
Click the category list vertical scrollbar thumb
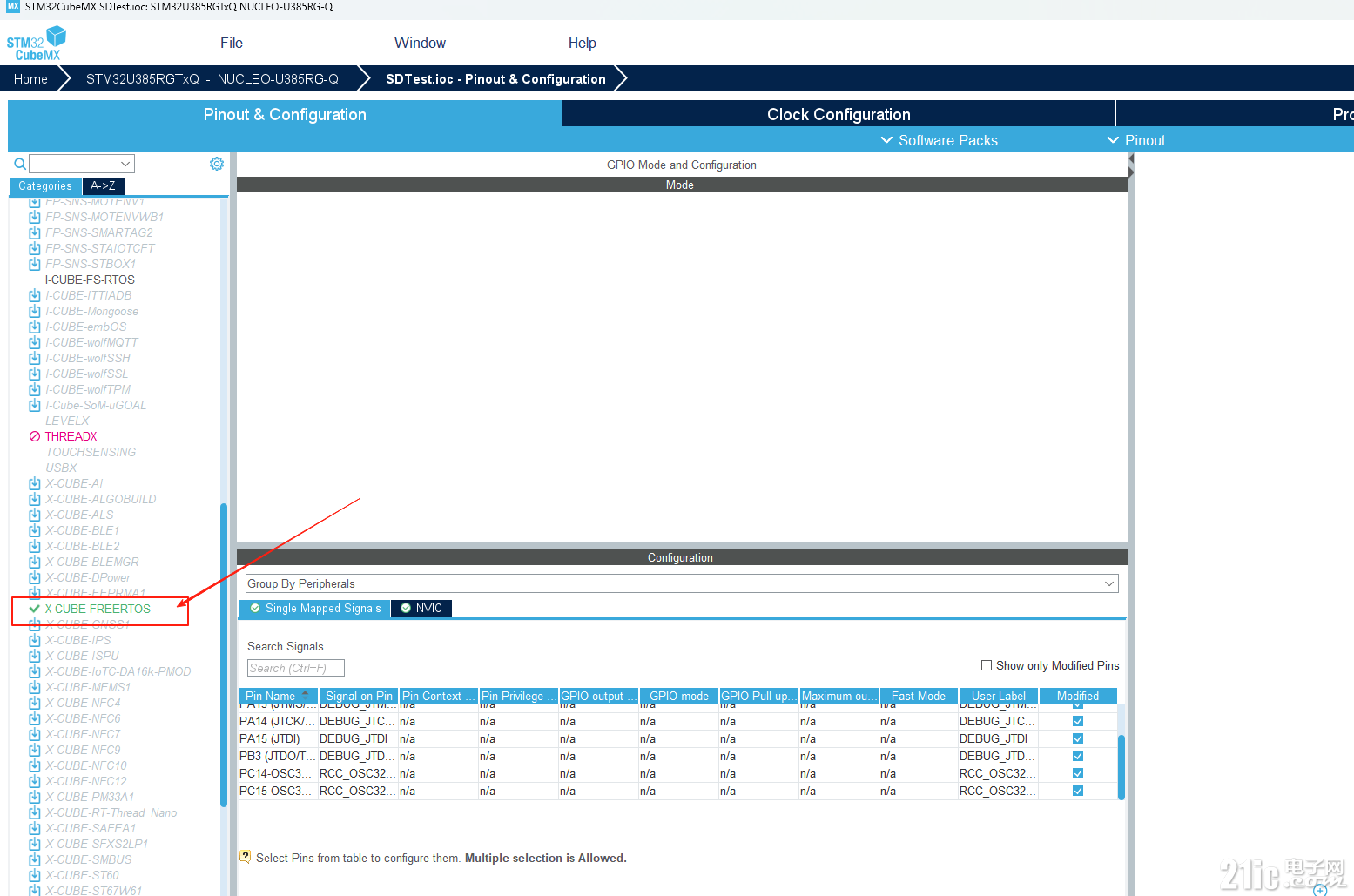(x=224, y=655)
